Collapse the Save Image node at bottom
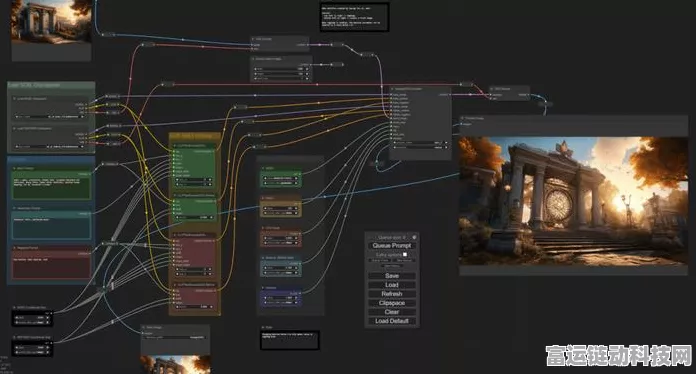 coord(144,327)
